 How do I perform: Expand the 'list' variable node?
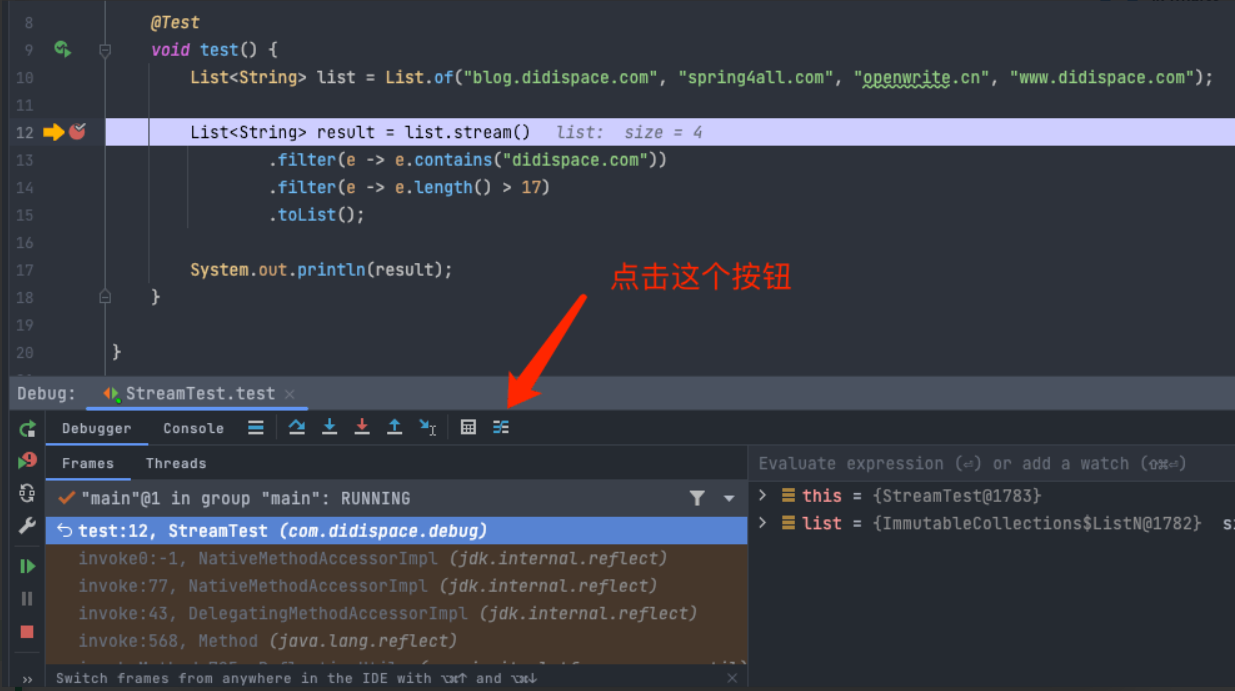(x=763, y=523)
